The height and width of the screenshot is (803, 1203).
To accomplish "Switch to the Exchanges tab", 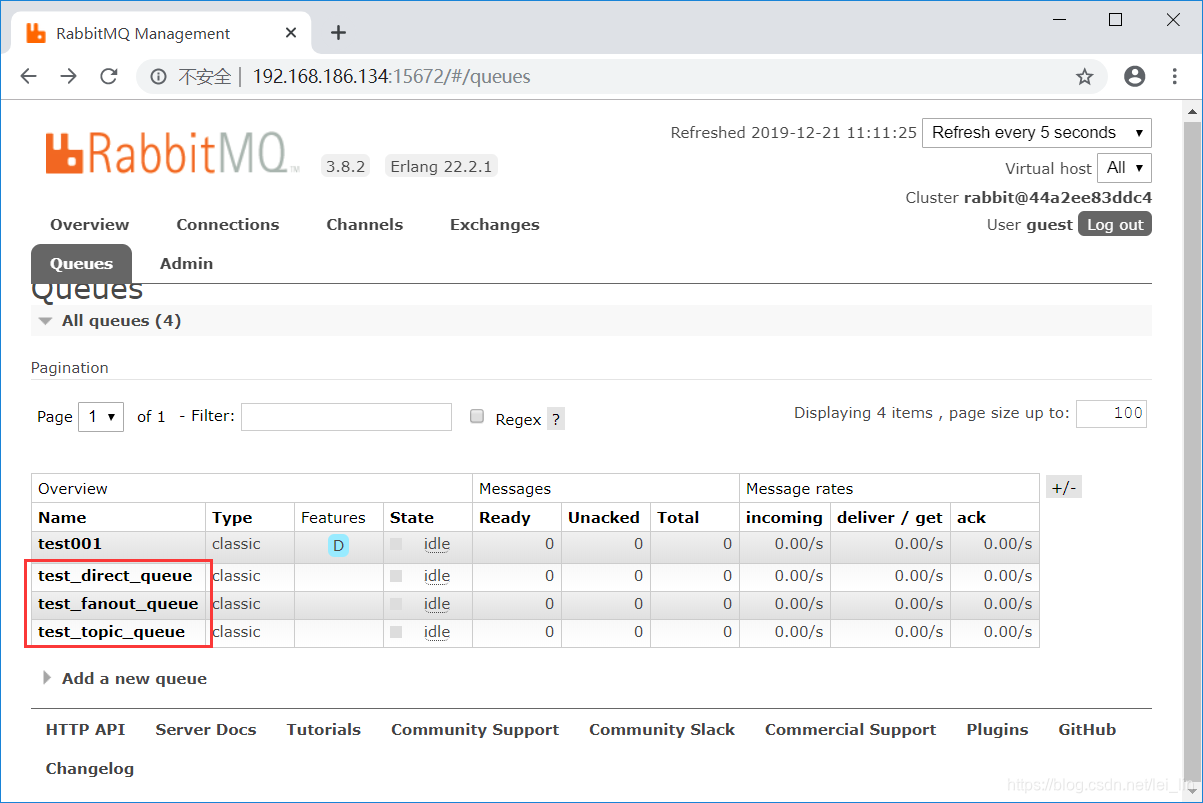I will [x=495, y=225].
